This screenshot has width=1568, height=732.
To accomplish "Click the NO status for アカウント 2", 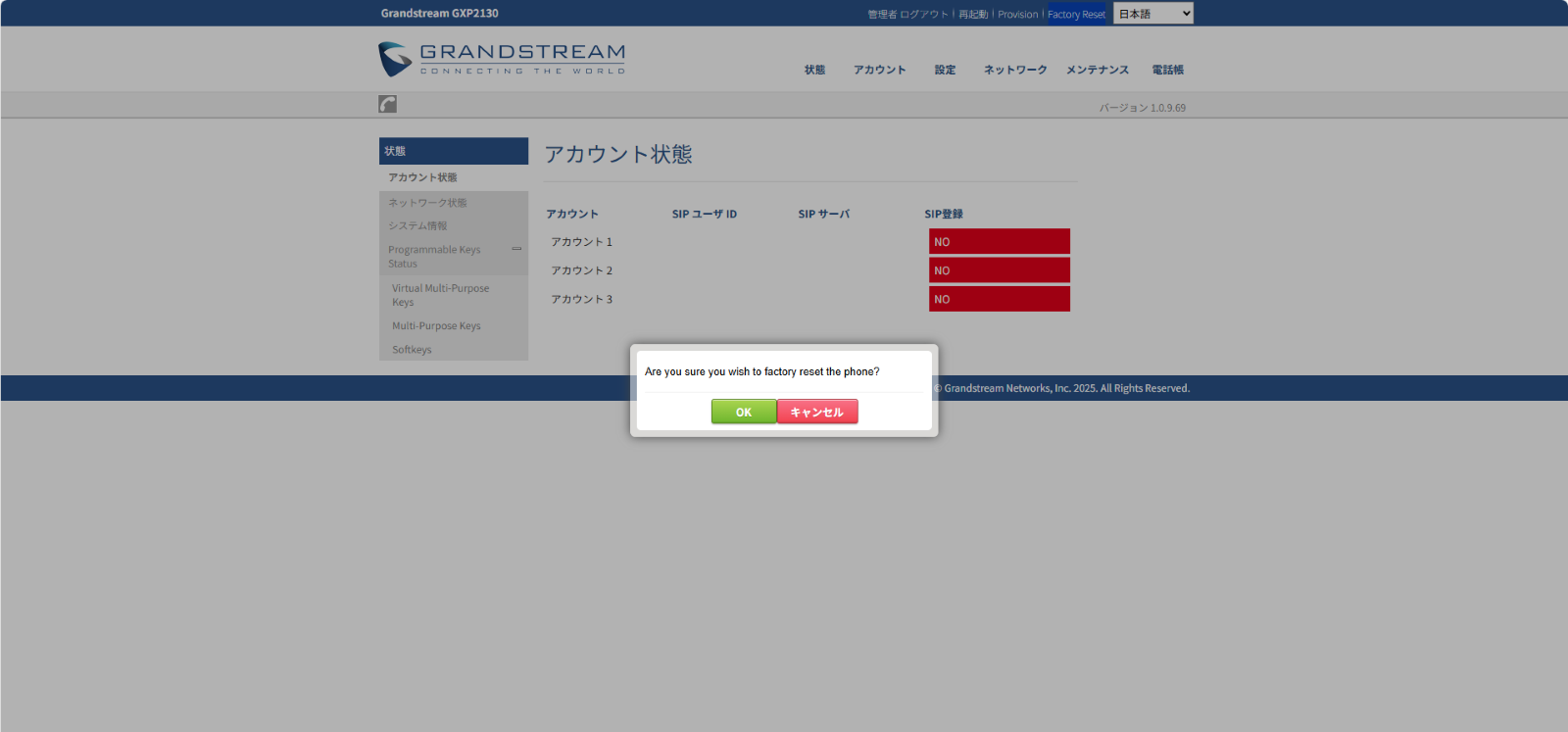I will pyautogui.click(x=1000, y=270).
